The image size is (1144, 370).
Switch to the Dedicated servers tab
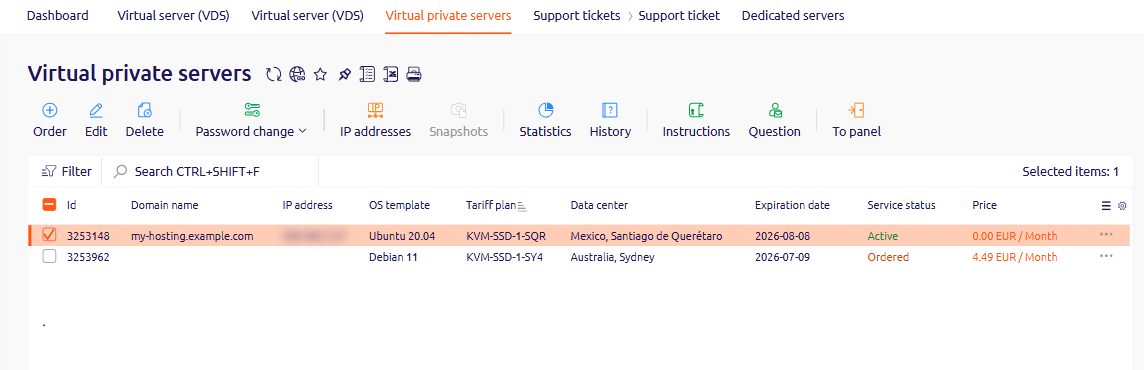793,15
